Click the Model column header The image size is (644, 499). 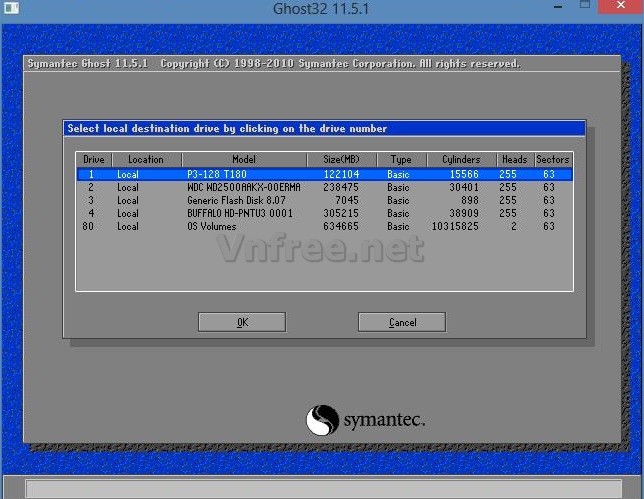[243, 159]
